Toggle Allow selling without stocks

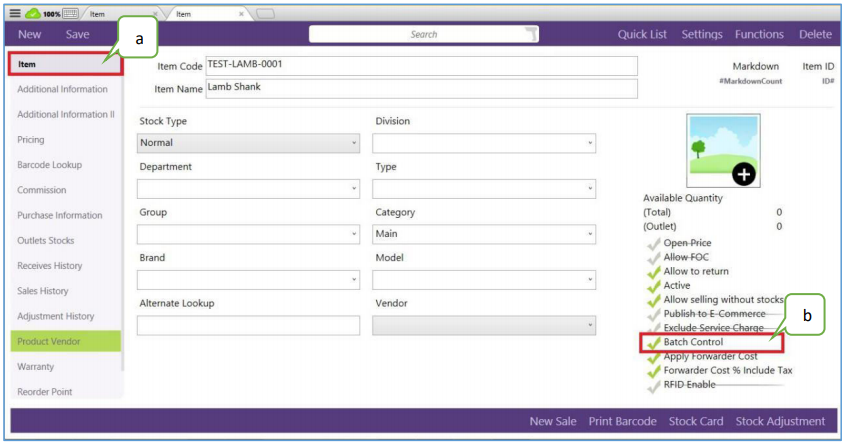coord(654,300)
